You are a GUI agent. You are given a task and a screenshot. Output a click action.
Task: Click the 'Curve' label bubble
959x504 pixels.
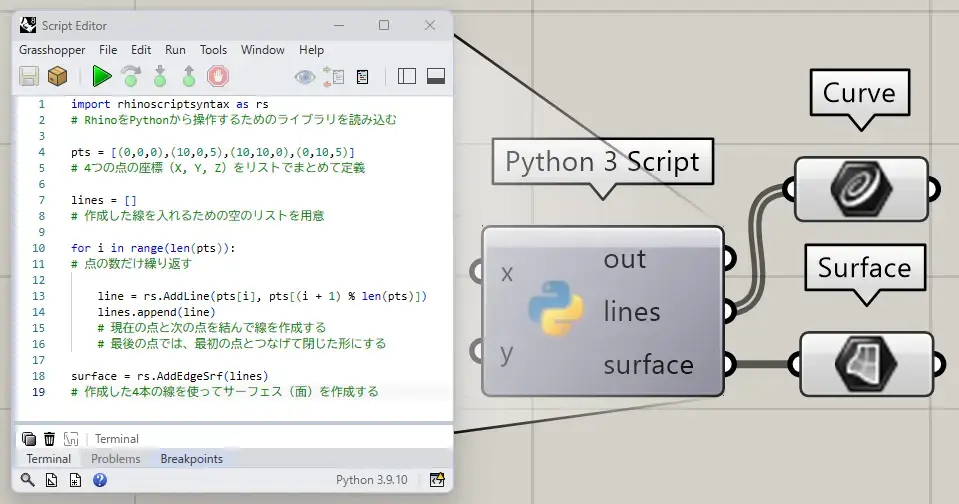click(859, 93)
